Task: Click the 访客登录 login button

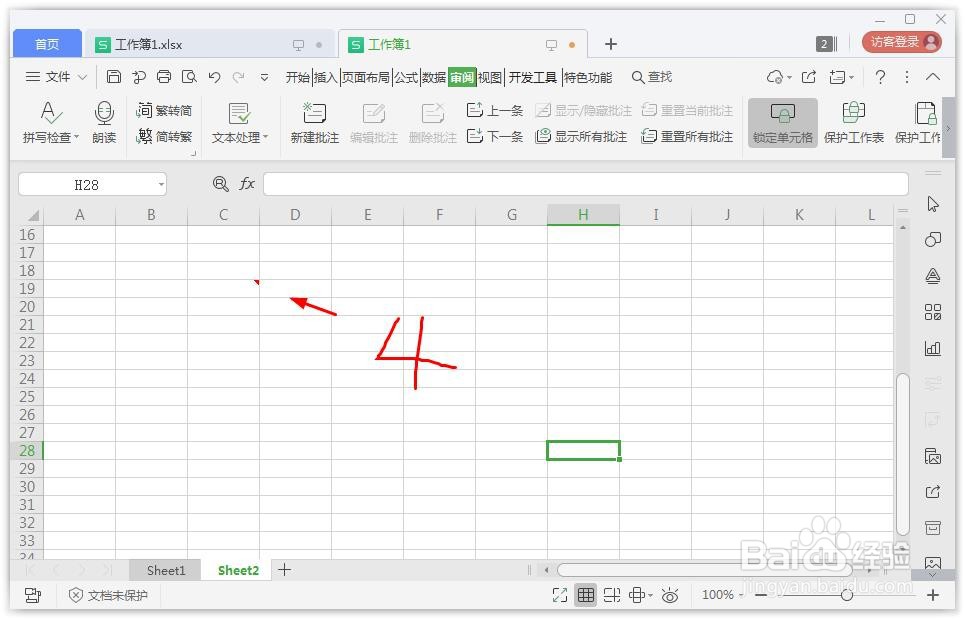Action: pyautogui.click(x=898, y=43)
